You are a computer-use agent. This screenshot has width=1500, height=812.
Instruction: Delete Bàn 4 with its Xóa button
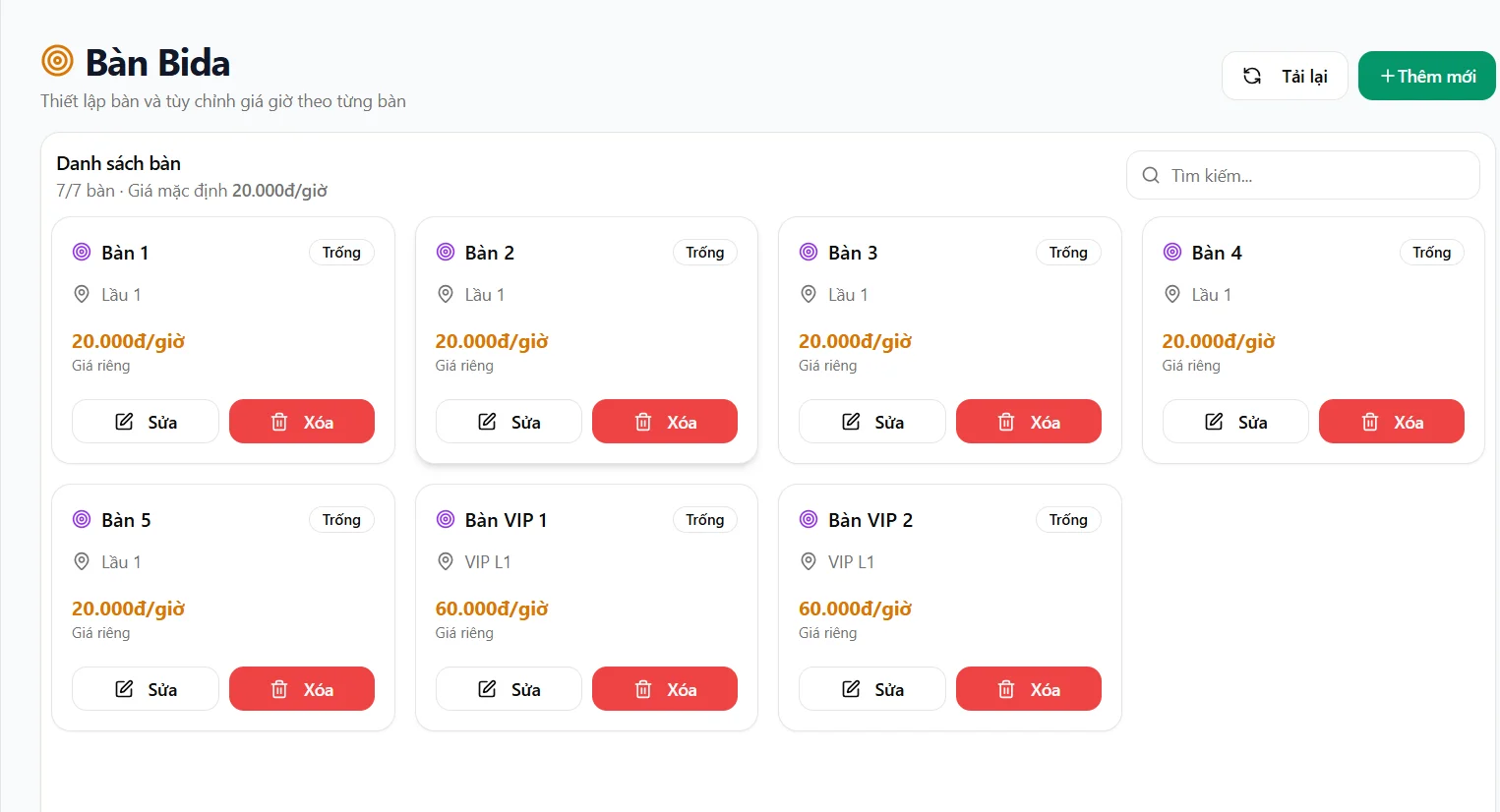click(1392, 422)
